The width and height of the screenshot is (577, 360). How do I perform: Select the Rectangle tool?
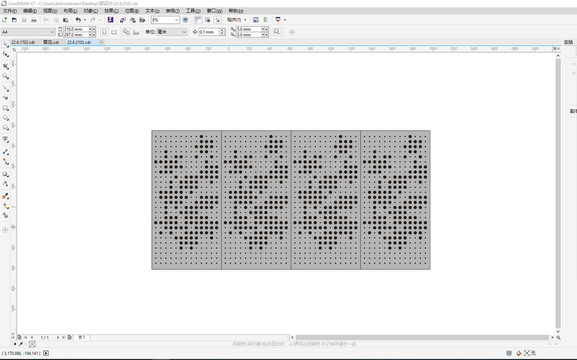(x=6, y=108)
